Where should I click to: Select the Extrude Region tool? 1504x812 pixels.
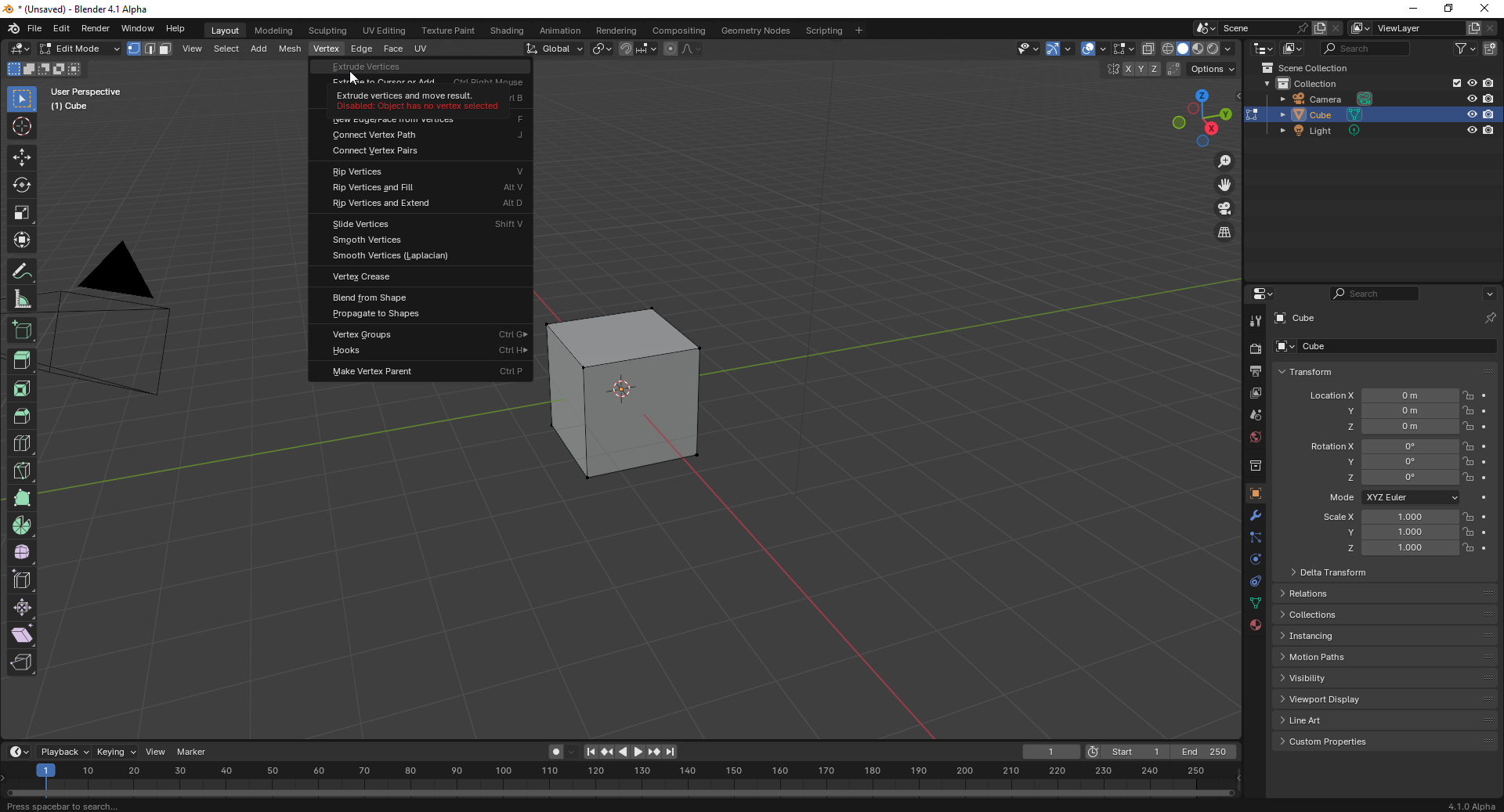coord(22,360)
